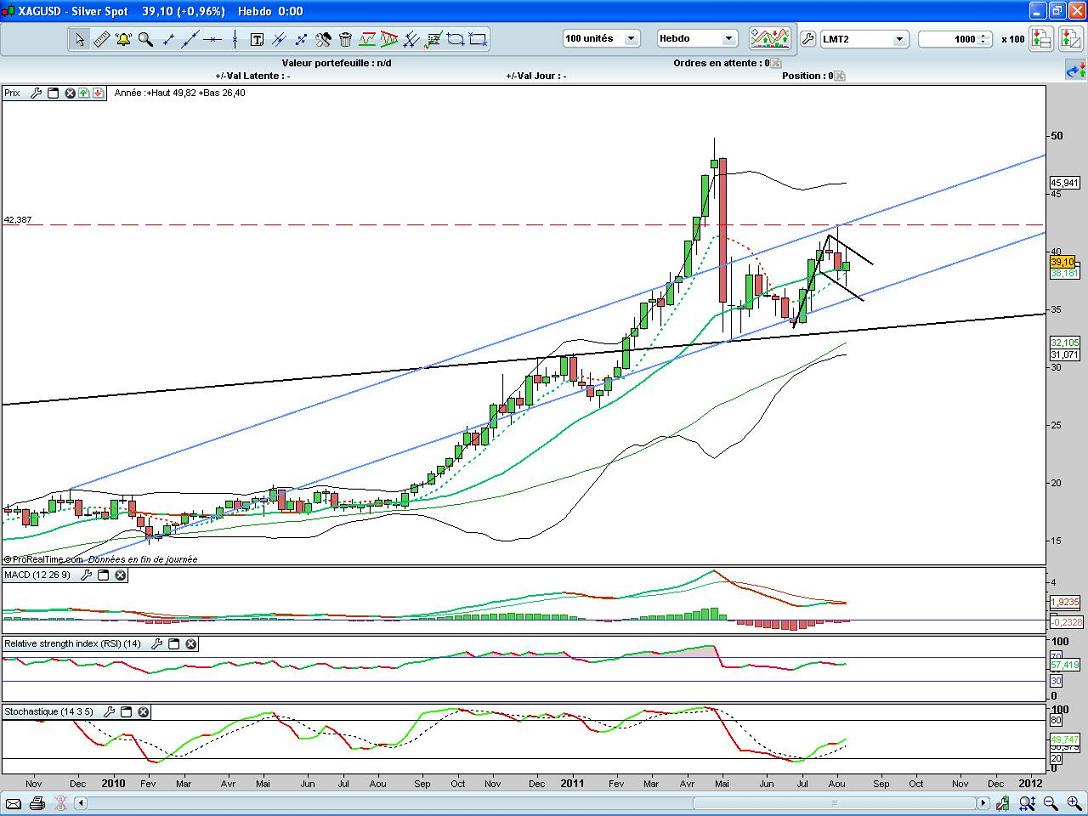Activate the magnifying glass zoom tool
The image size is (1088, 816).
(x=146, y=39)
